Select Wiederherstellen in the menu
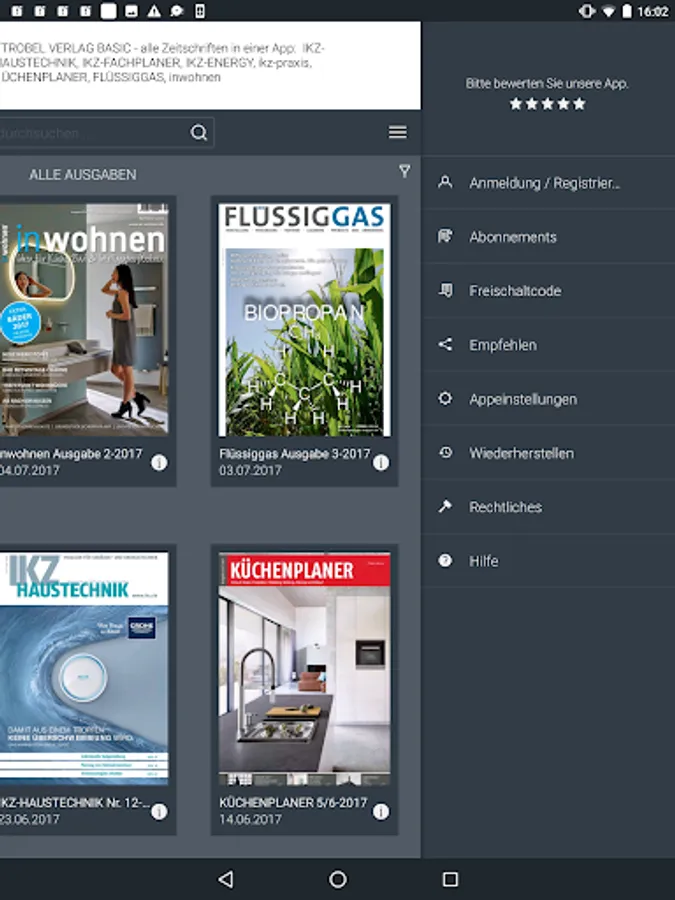Screen dimensions: 675x900 548,453
